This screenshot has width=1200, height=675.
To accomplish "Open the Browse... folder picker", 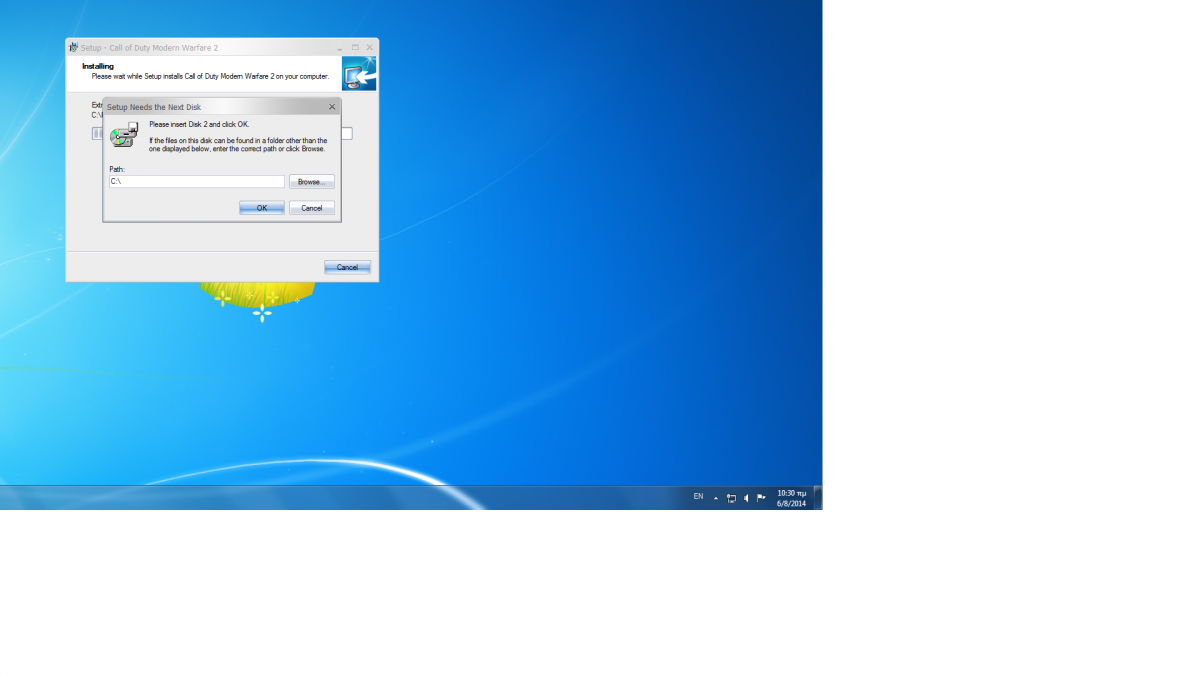I will pos(312,182).
